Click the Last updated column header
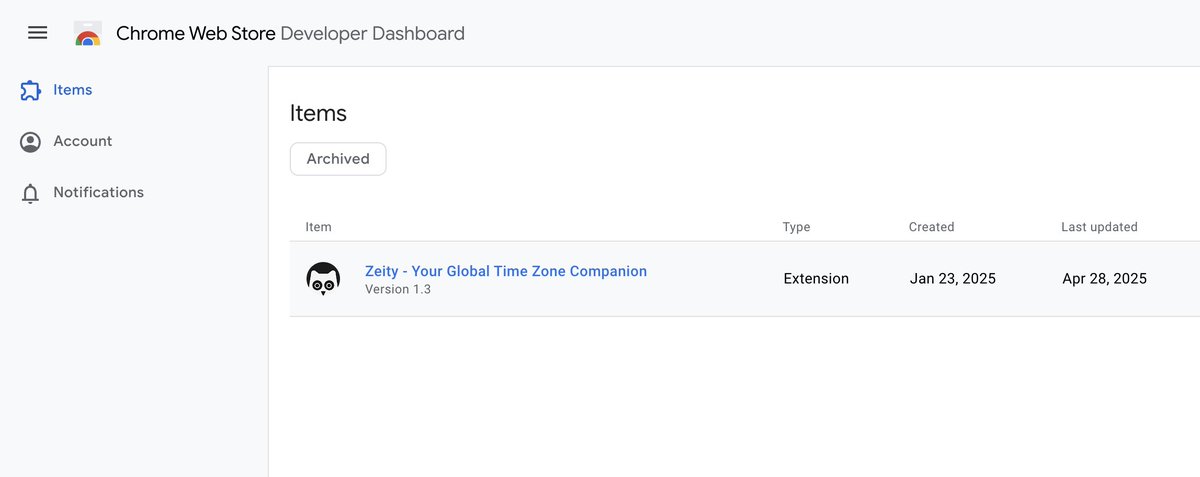This screenshot has height=477, width=1200. tap(1099, 227)
